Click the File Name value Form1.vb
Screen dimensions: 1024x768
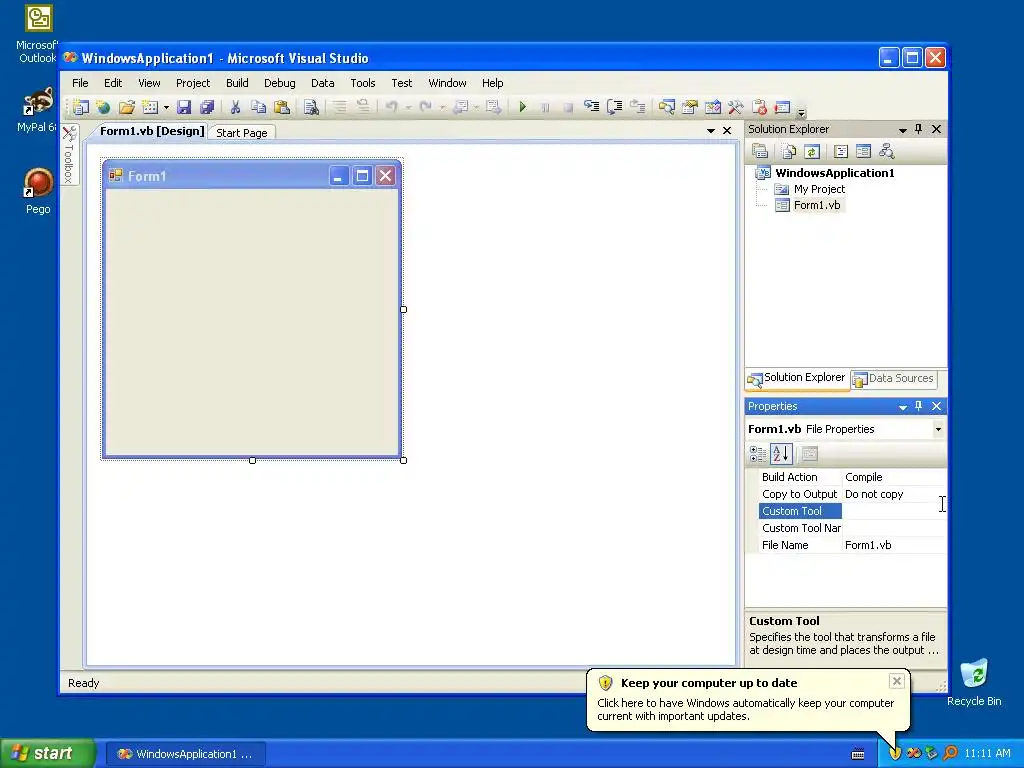point(894,545)
